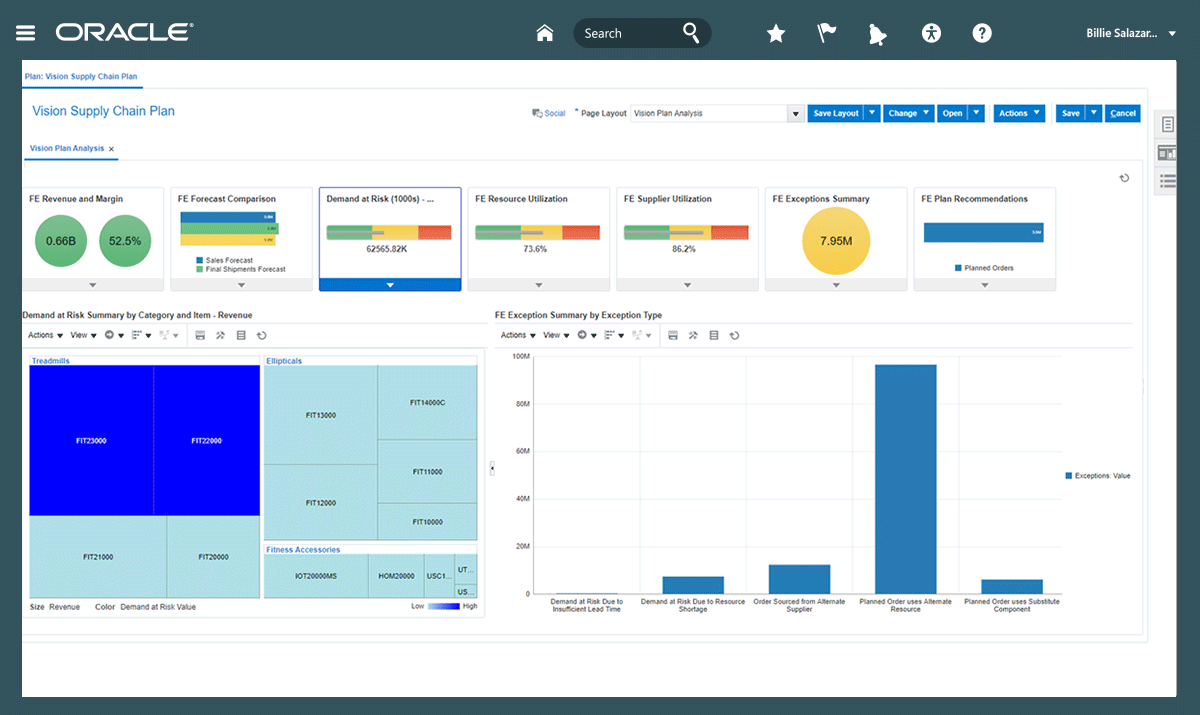Expand the Billie Salazar user menu

point(1131,33)
